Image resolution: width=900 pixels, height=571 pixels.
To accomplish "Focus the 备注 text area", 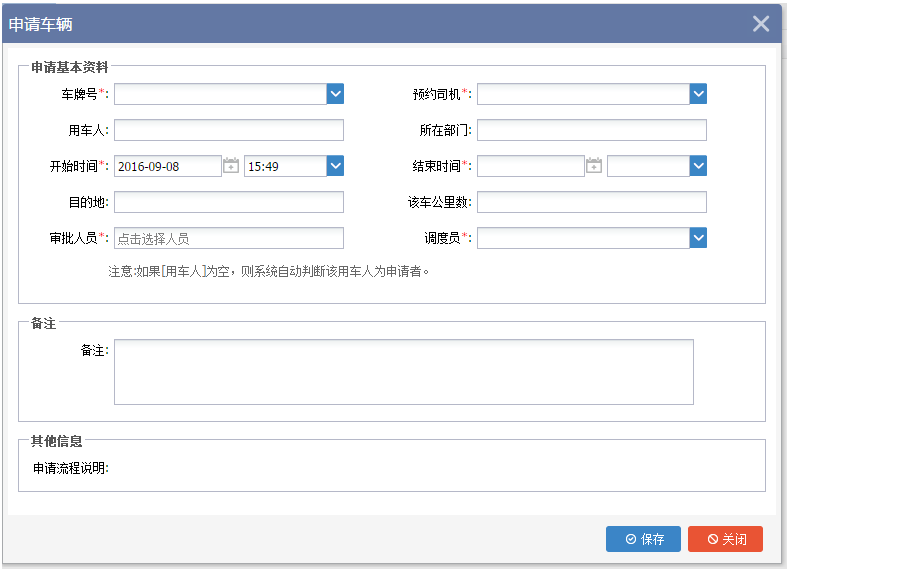I will [404, 372].
